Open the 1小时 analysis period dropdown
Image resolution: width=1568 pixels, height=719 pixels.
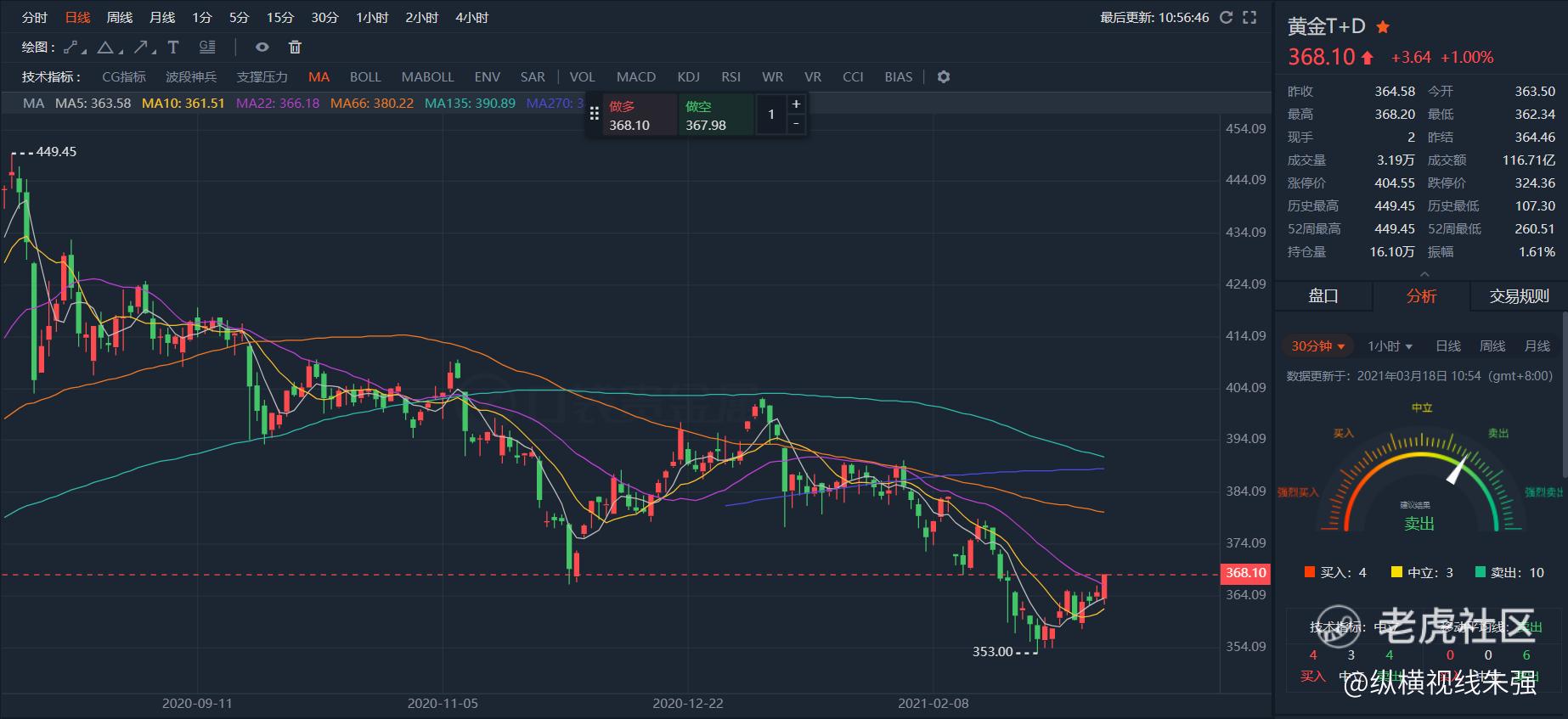click(1390, 346)
